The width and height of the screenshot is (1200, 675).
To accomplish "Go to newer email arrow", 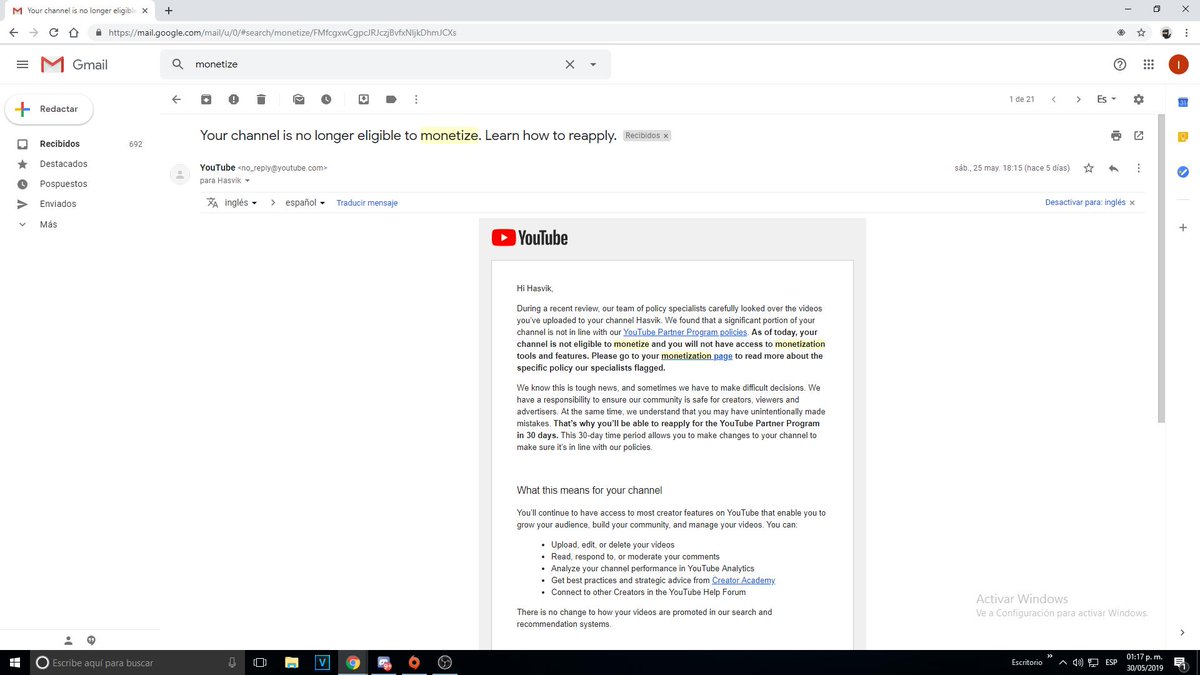I will tap(1054, 99).
